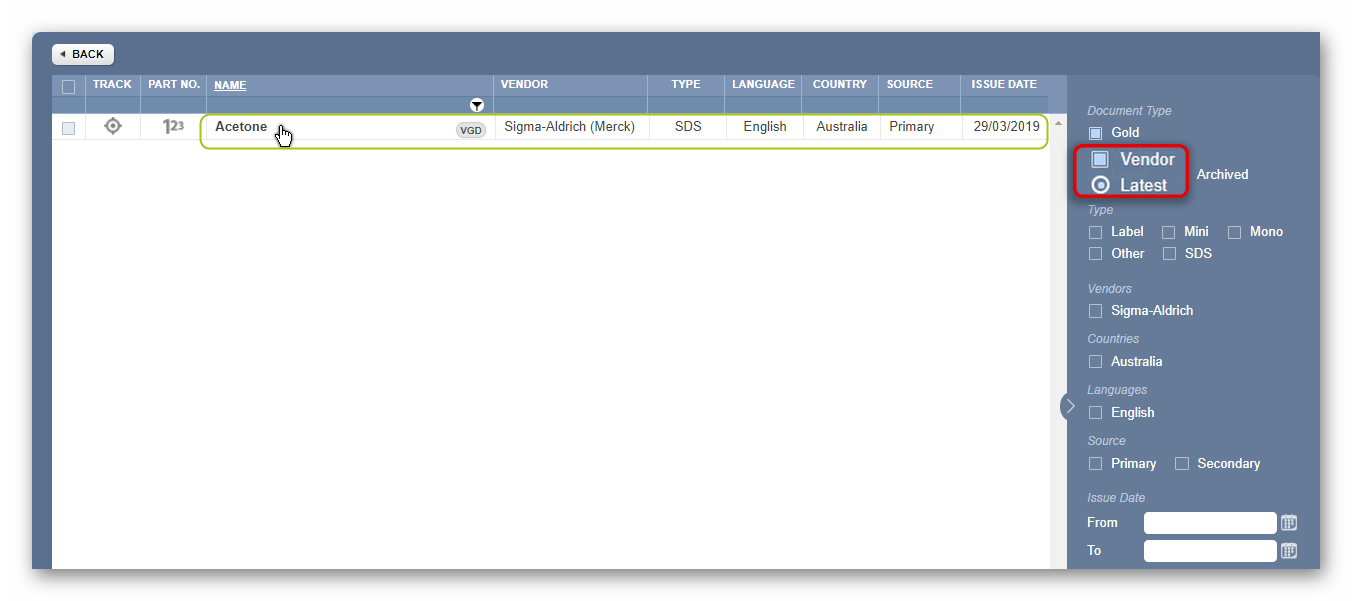Enable the SDS type filter
1352x601 pixels.
coord(1170,253)
